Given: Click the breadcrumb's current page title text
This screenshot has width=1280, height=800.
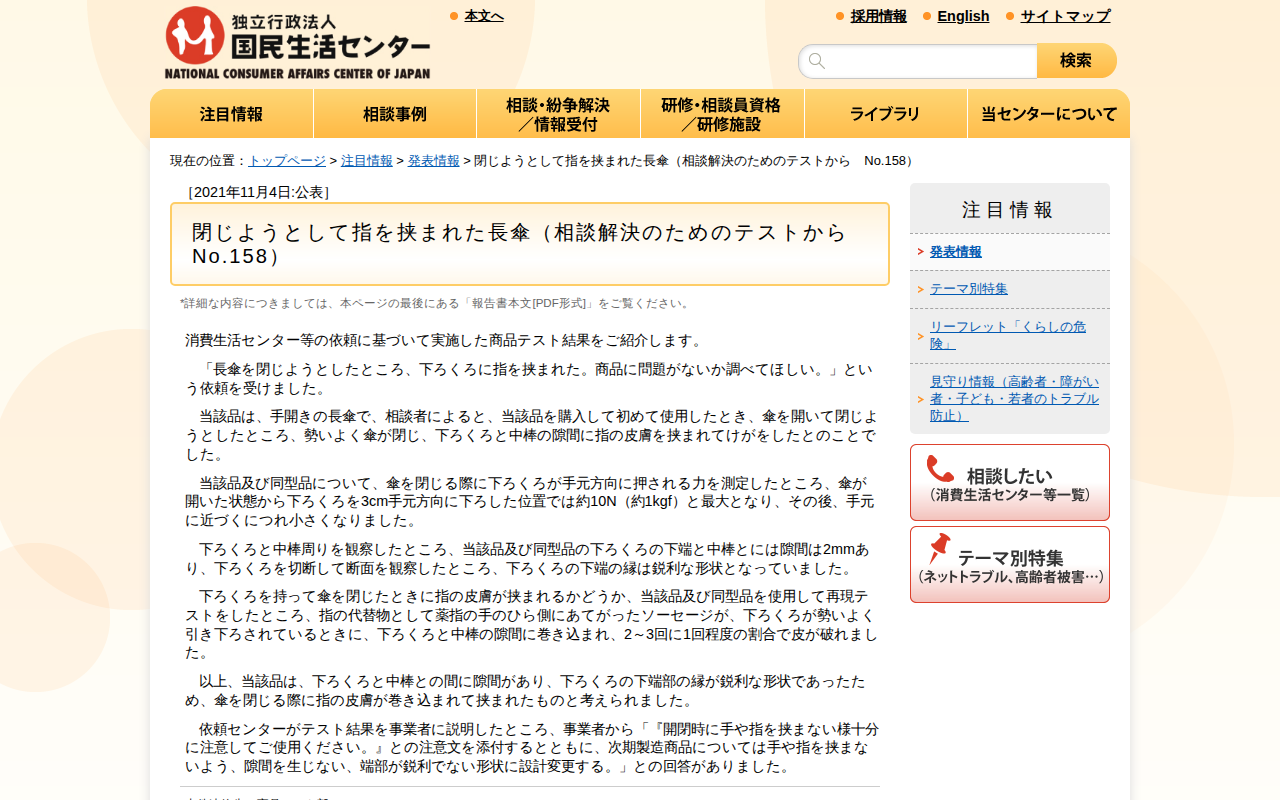Looking at the screenshot, I should [x=696, y=161].
